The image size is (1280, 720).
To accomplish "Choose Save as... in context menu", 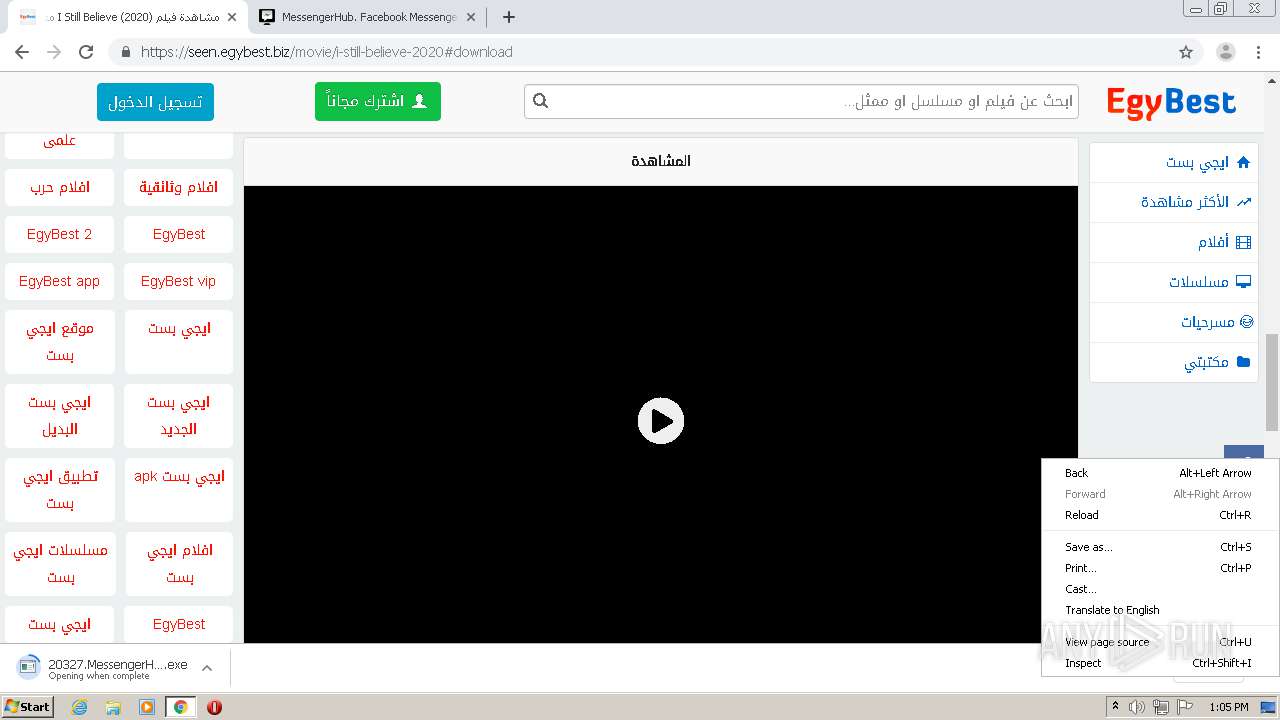I will 1158,547.
